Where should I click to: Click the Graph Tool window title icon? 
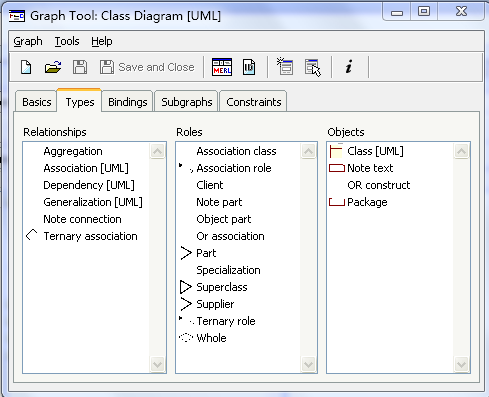(x=17, y=16)
